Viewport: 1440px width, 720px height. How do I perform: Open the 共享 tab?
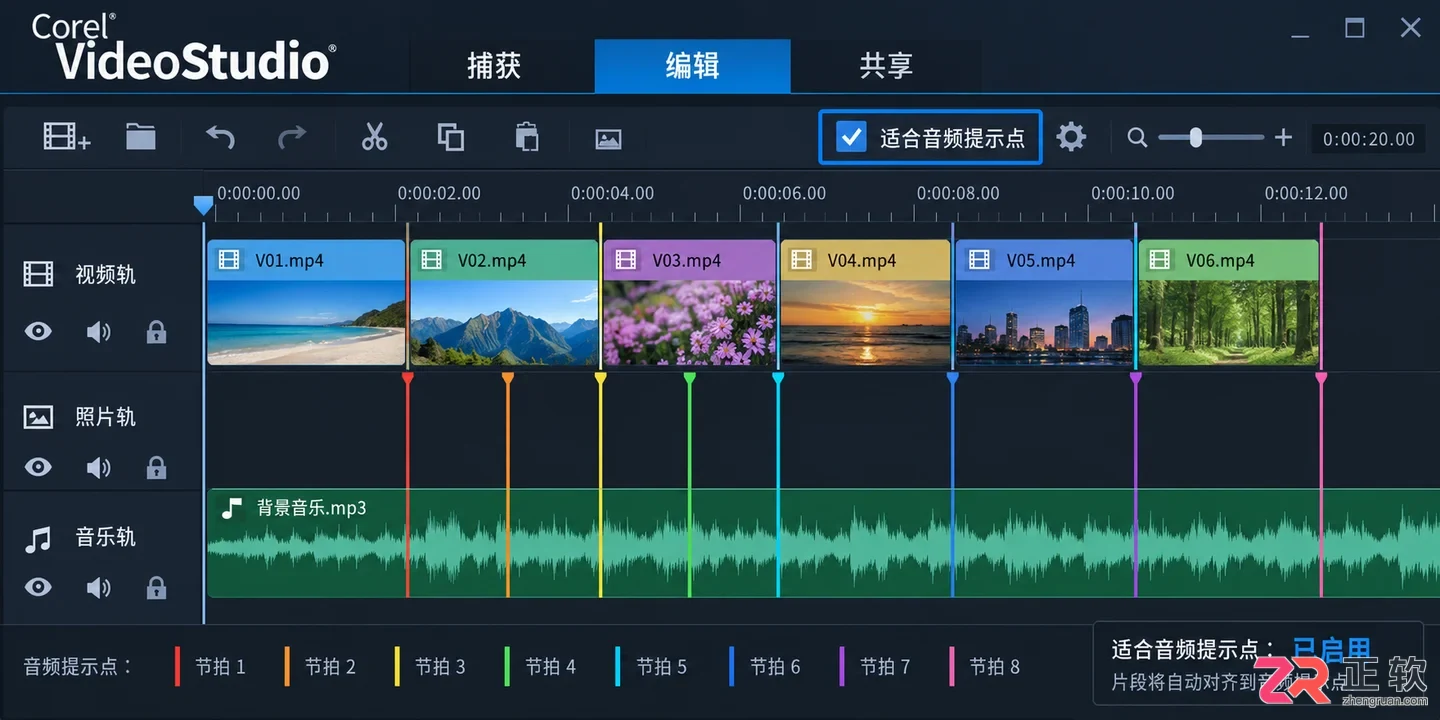[x=886, y=66]
